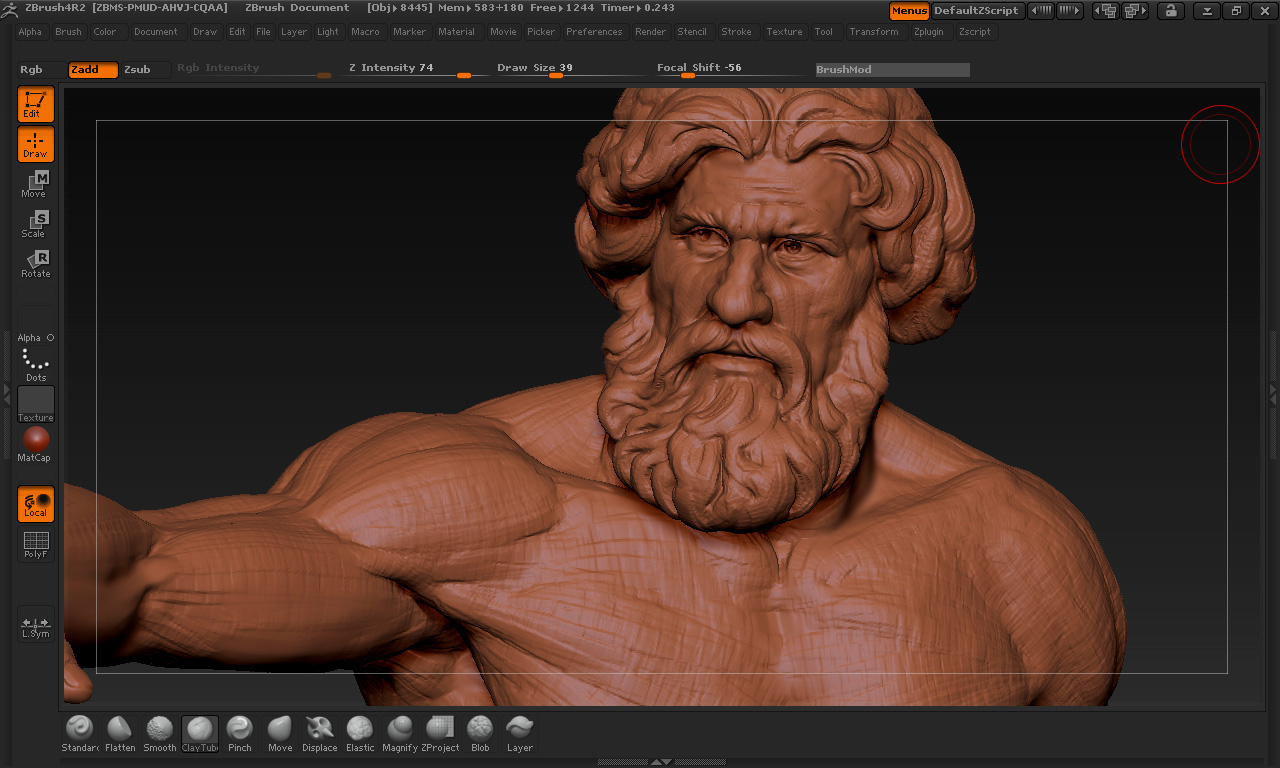Viewport: 1280px width, 768px height.
Task: Open the Edit menu in menu bar
Action: pos(237,32)
